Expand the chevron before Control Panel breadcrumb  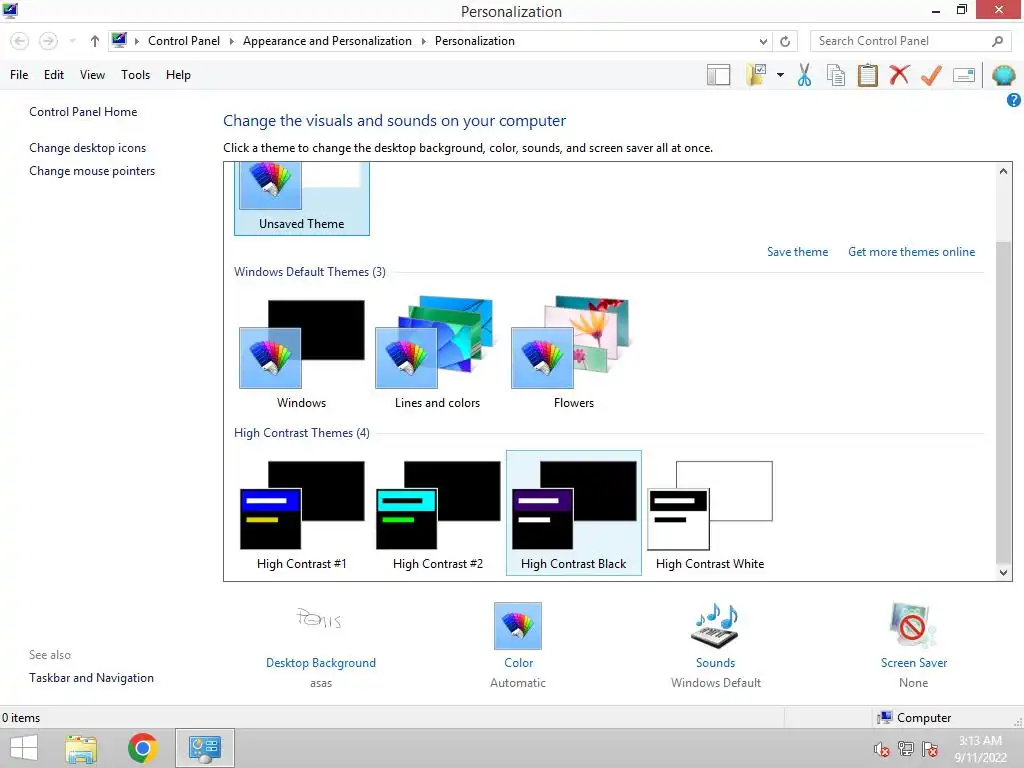pyautogui.click(x=136, y=41)
